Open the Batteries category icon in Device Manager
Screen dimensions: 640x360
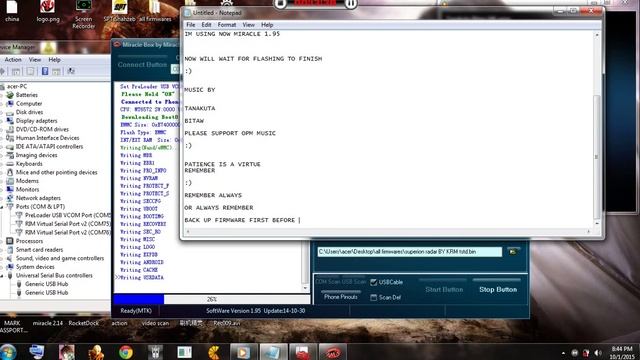[x=10, y=95]
